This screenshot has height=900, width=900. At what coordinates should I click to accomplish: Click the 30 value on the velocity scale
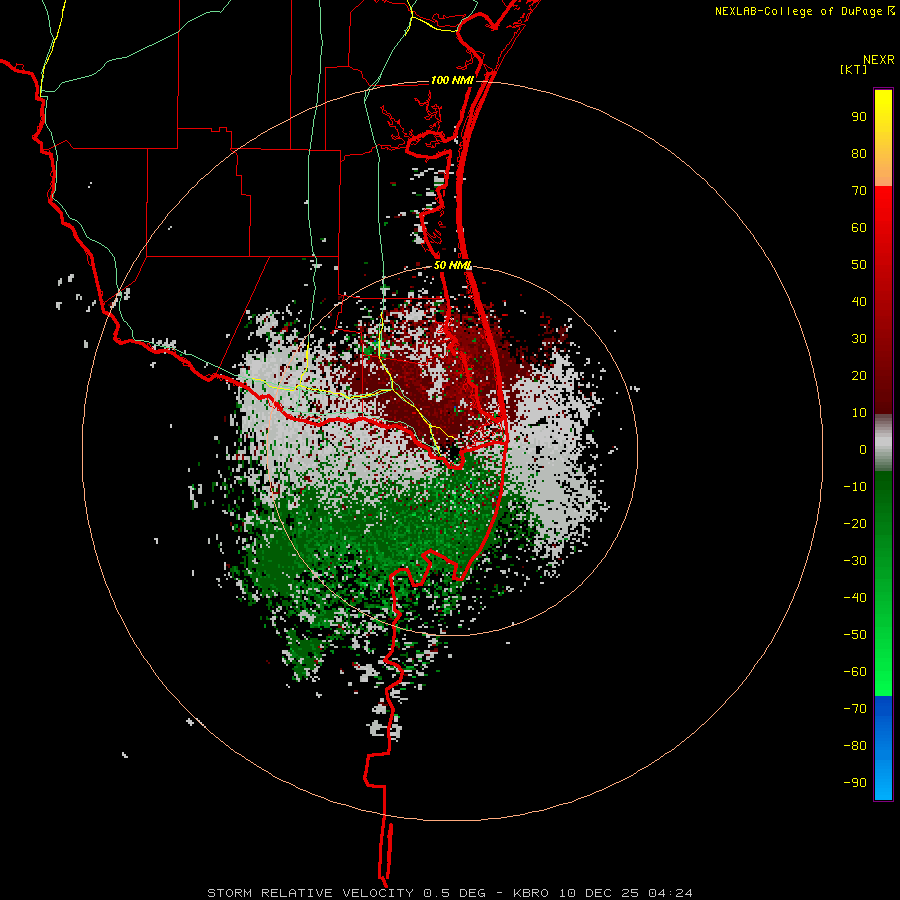tap(859, 339)
